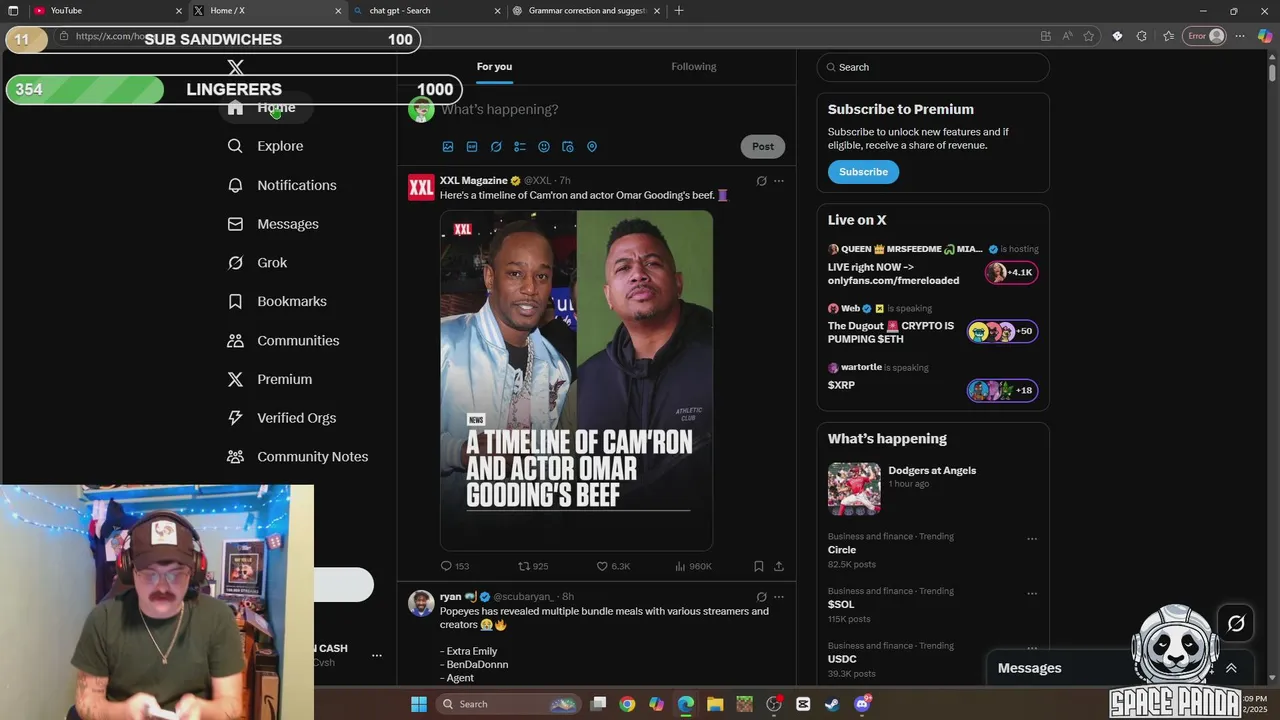Switch to the YouTube browser tab
Viewport: 1280px width, 720px height.
pyautogui.click(x=107, y=11)
